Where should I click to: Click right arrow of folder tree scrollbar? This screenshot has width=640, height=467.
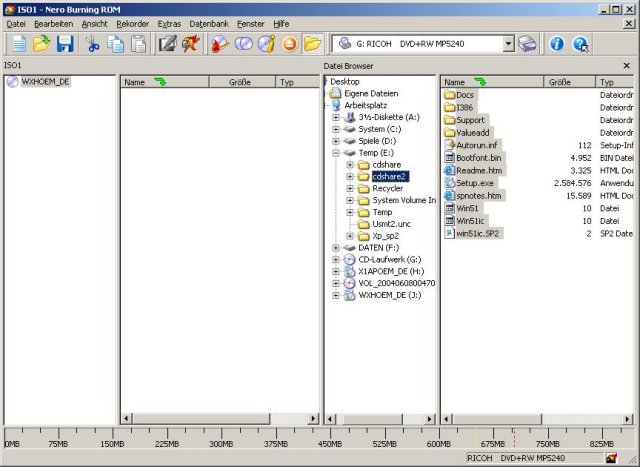(x=429, y=419)
